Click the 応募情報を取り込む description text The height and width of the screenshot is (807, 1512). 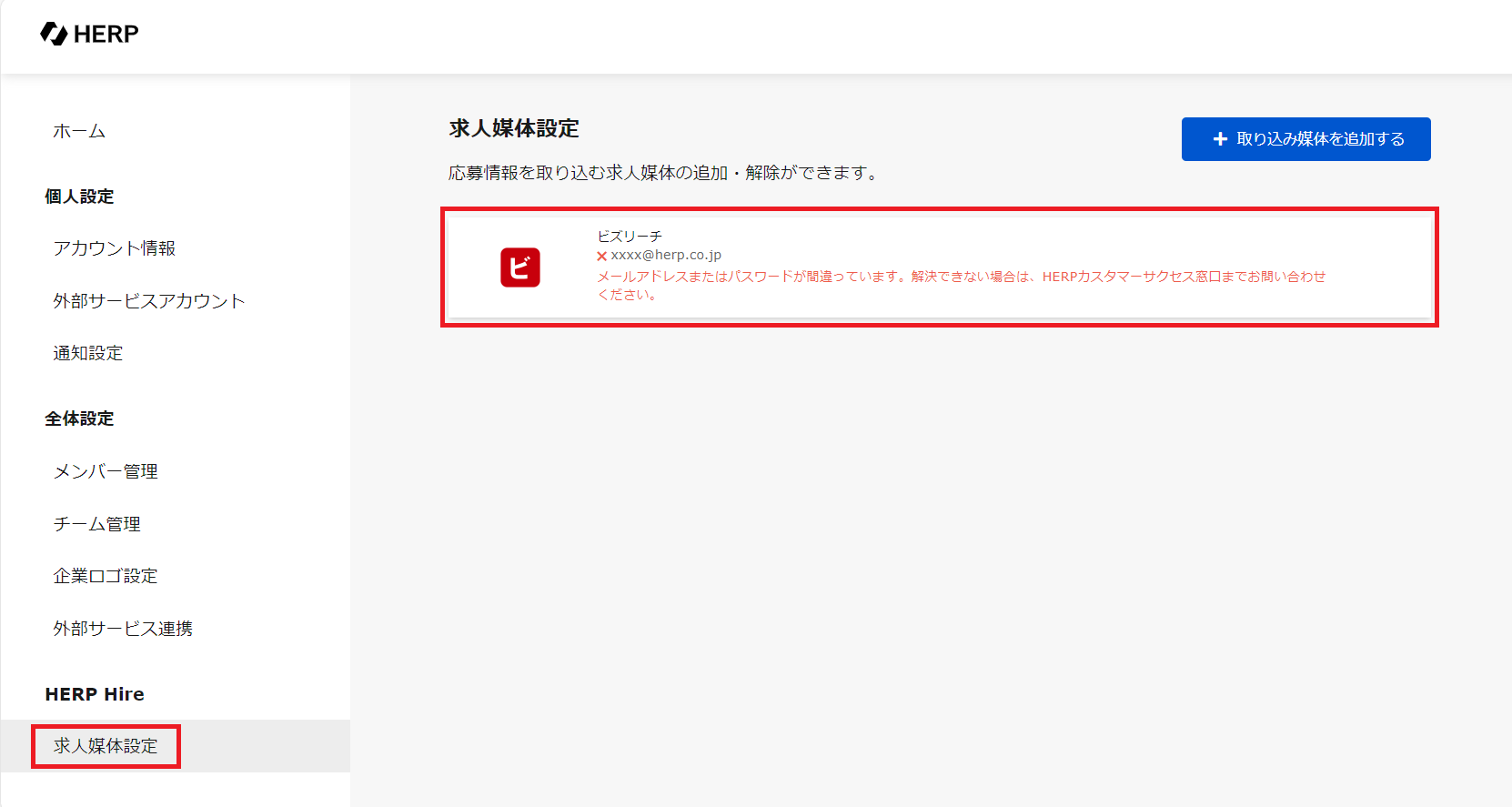pyautogui.click(x=664, y=173)
